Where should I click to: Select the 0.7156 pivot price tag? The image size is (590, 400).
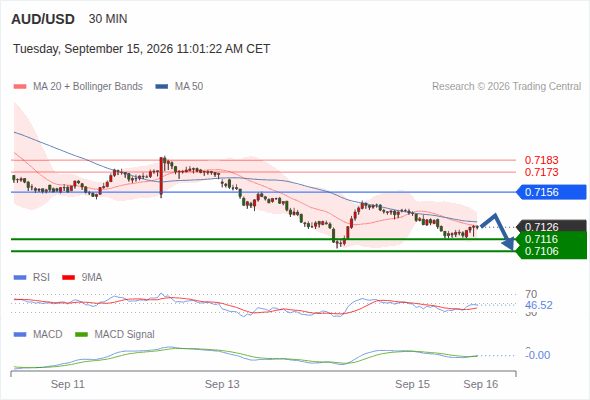(551, 192)
